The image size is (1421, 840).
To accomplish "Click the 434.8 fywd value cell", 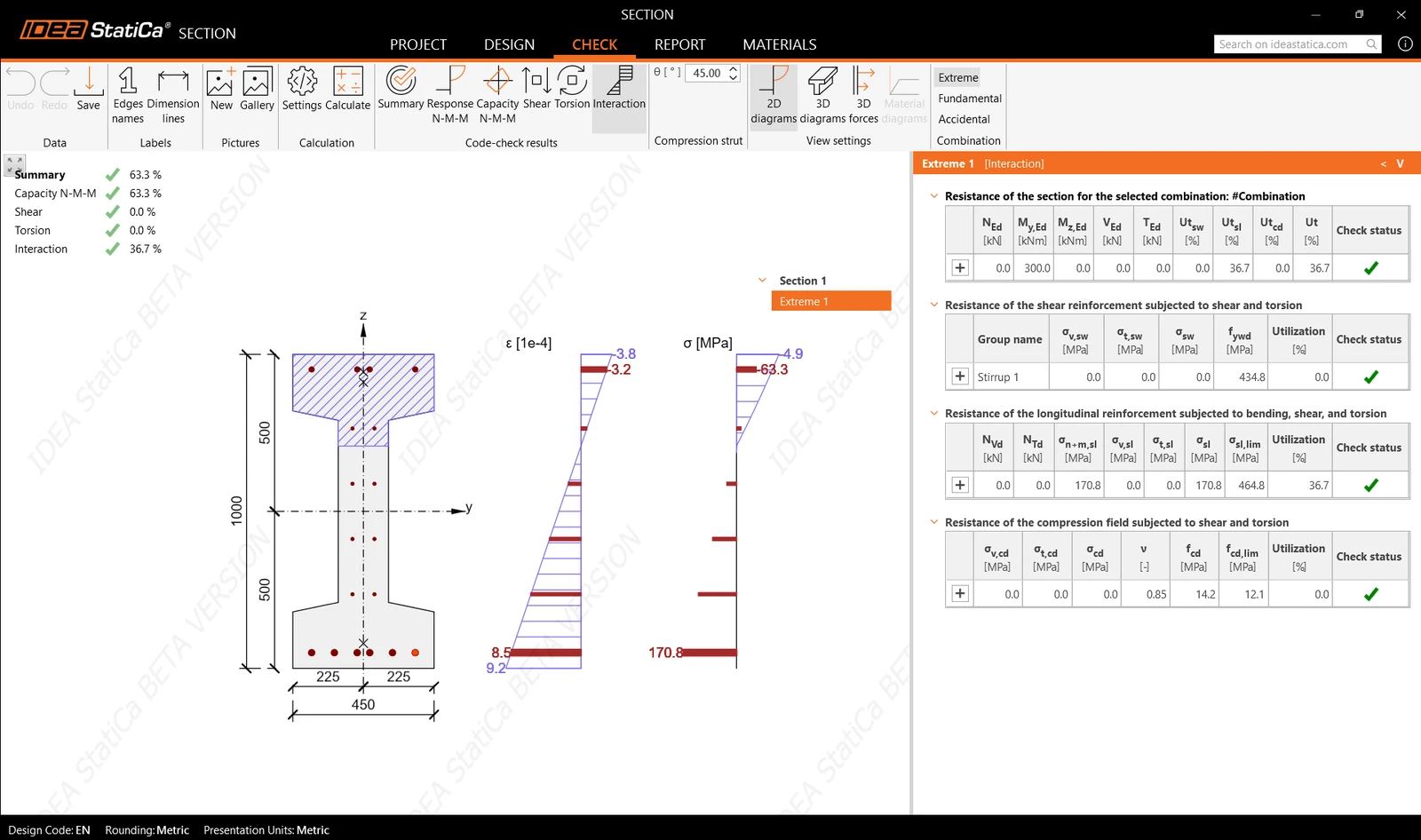I will pos(1240,376).
